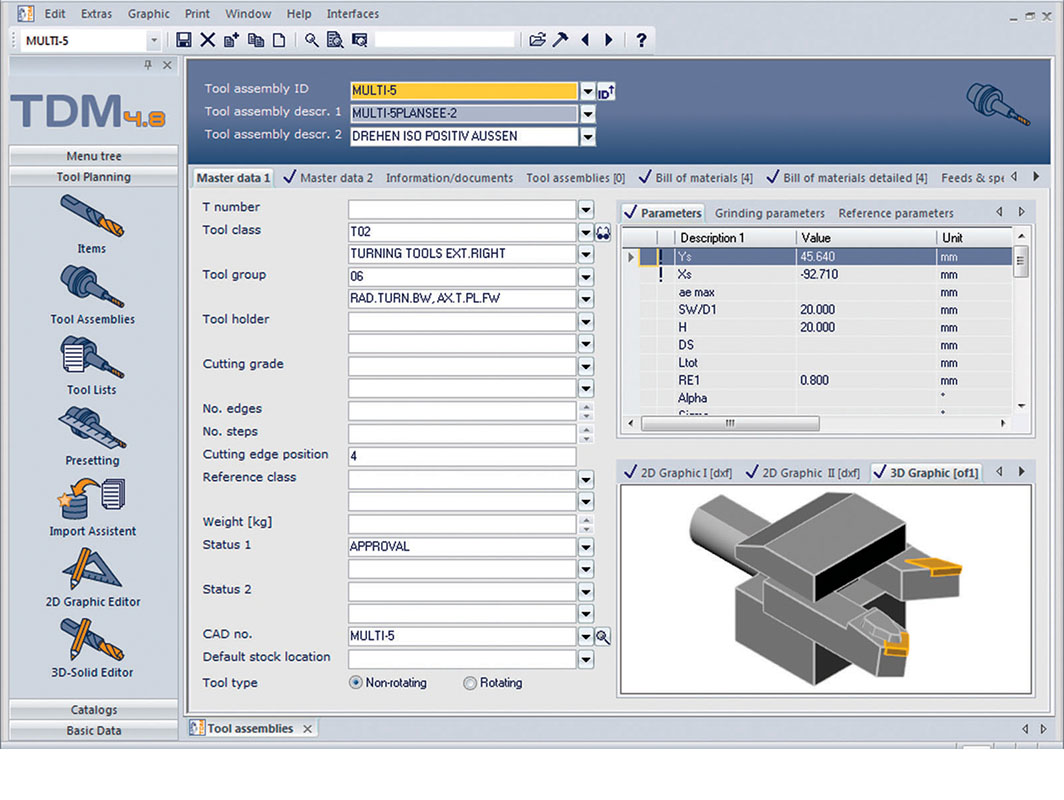Open the Tool Assemblies sidebar module
Image resolution: width=1064 pixels, height=800 pixels.
92,295
